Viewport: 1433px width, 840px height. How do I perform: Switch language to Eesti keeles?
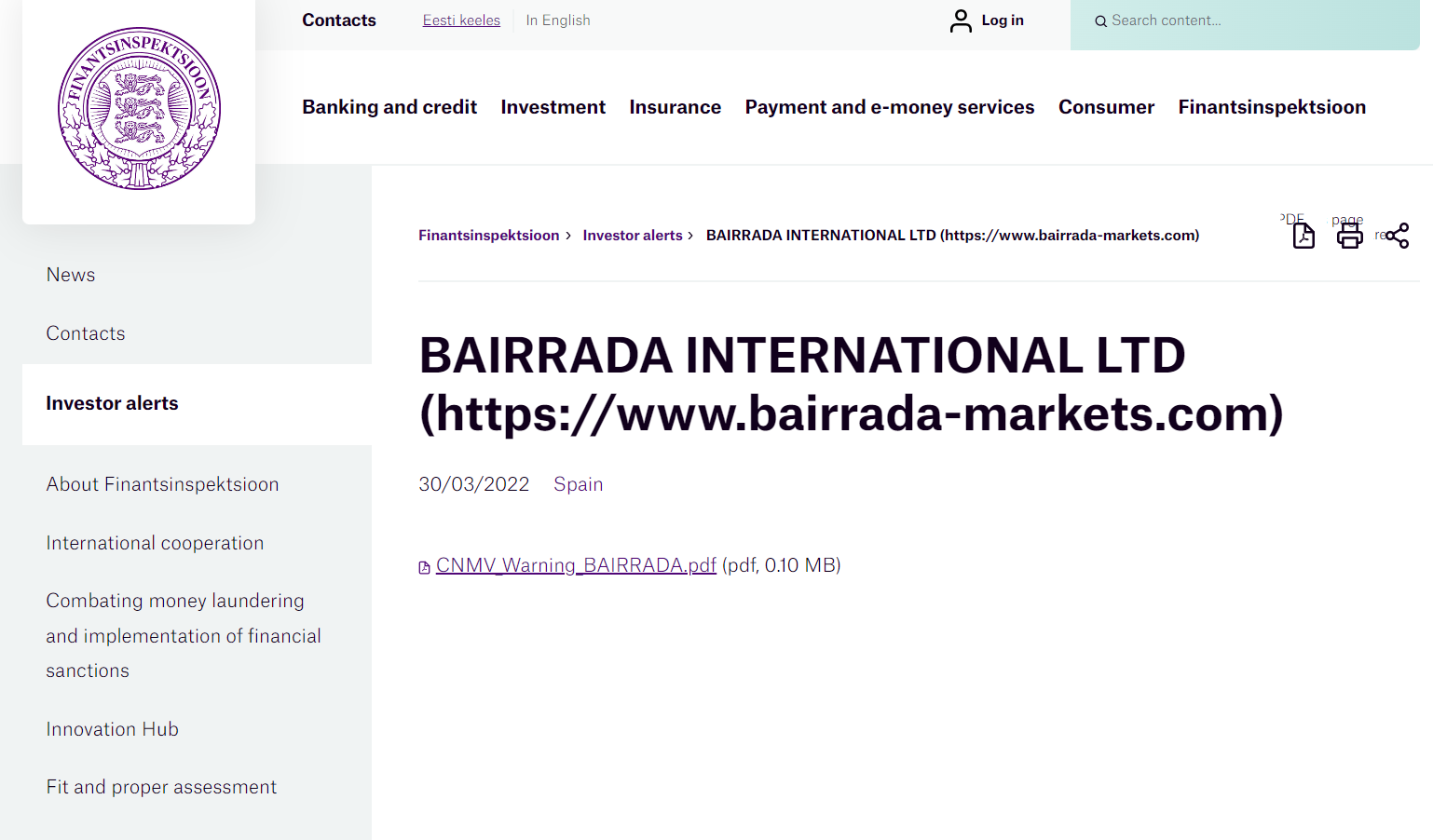coord(461,20)
